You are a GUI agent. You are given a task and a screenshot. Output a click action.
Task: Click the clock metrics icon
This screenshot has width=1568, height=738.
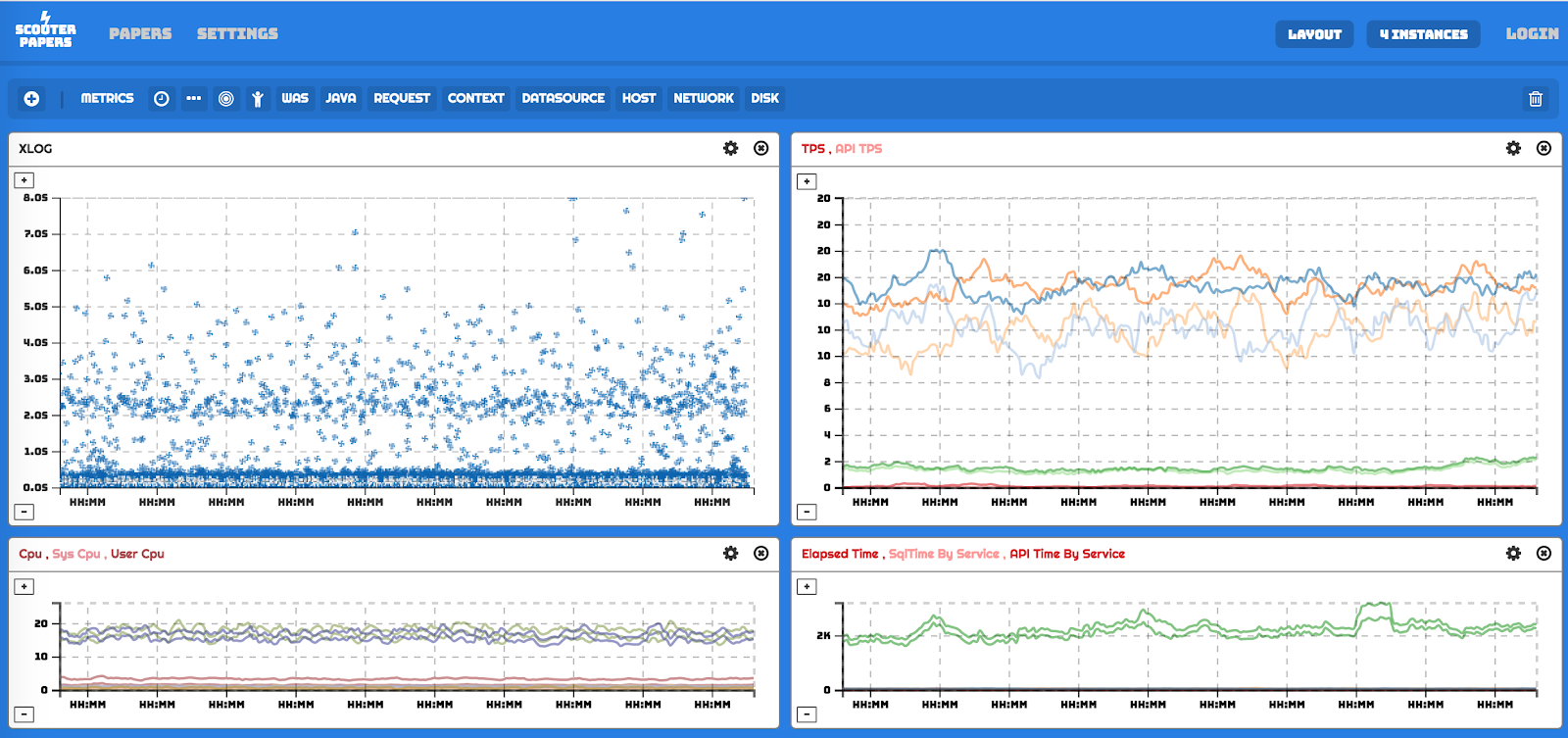[x=162, y=98]
